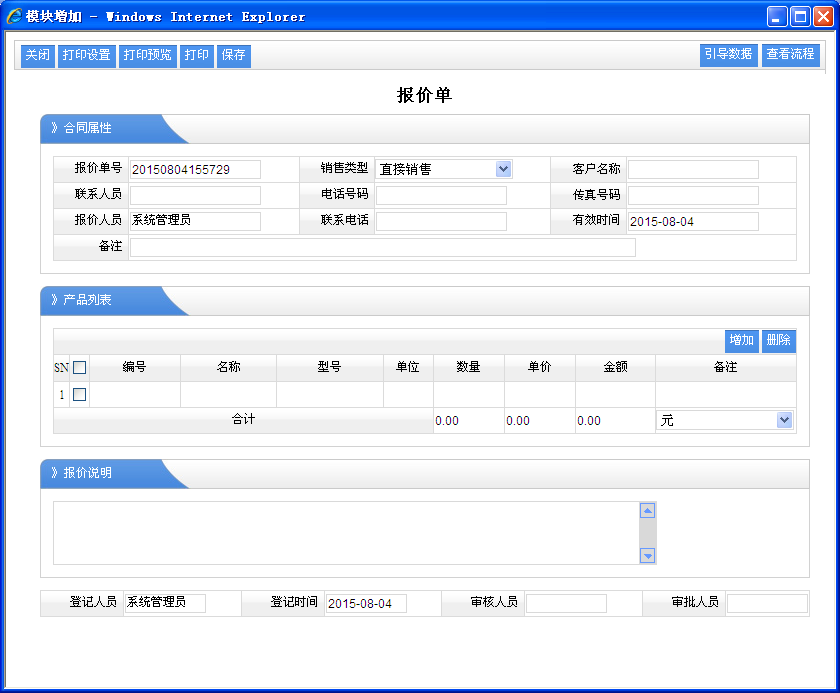Image resolution: width=840 pixels, height=693 pixels.
Task: Click the 关闭 toolbar button
Action: point(38,56)
